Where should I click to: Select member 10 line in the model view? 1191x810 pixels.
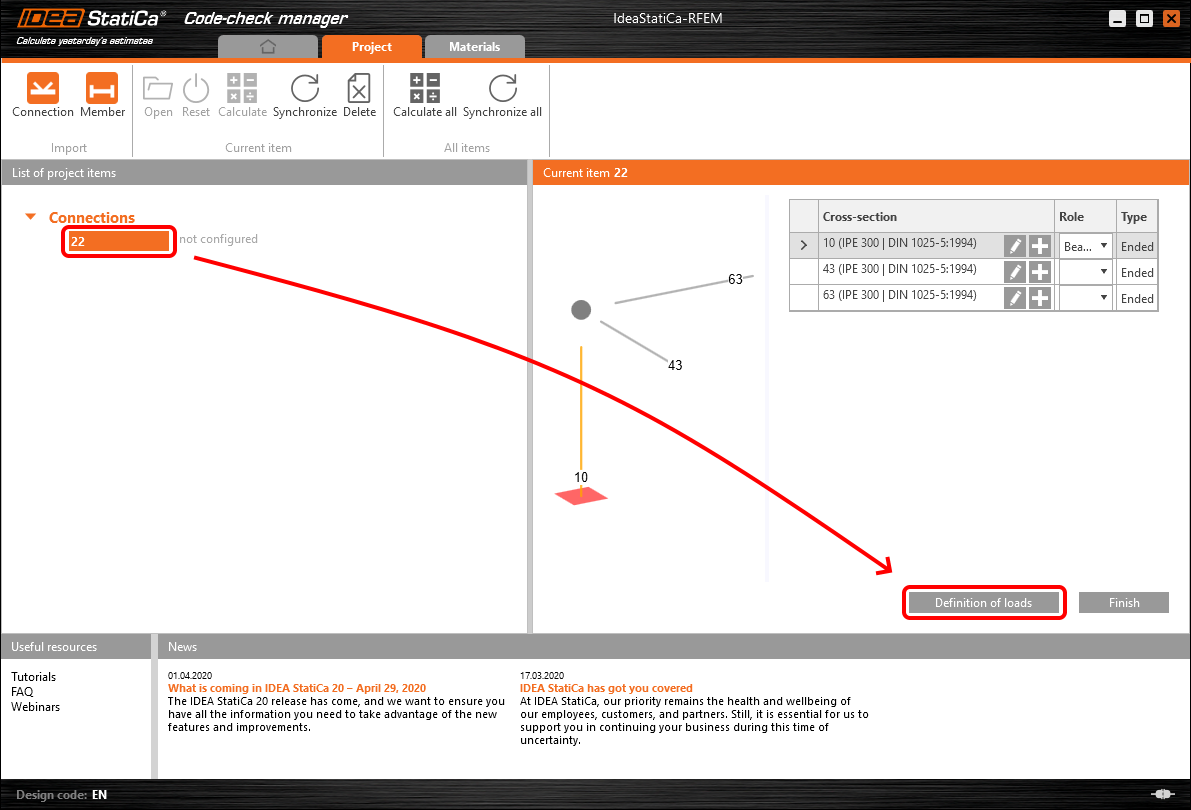click(581, 407)
